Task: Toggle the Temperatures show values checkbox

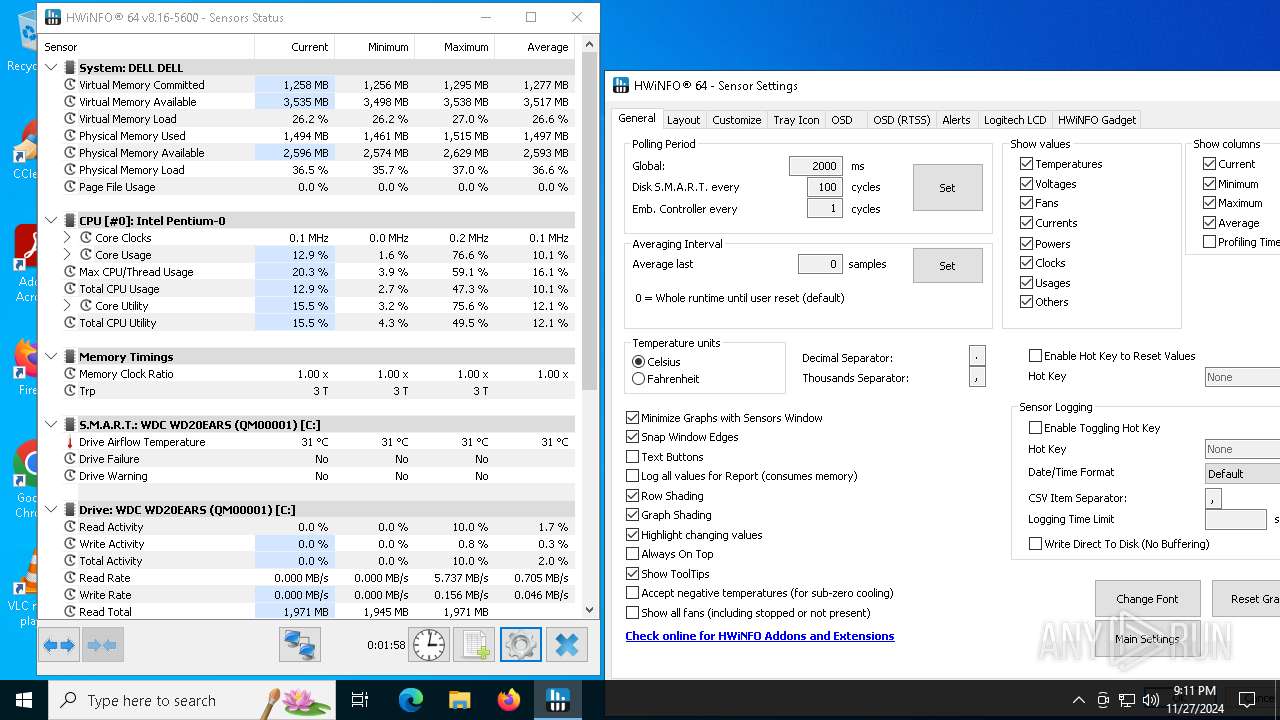Action: pyautogui.click(x=1026, y=164)
